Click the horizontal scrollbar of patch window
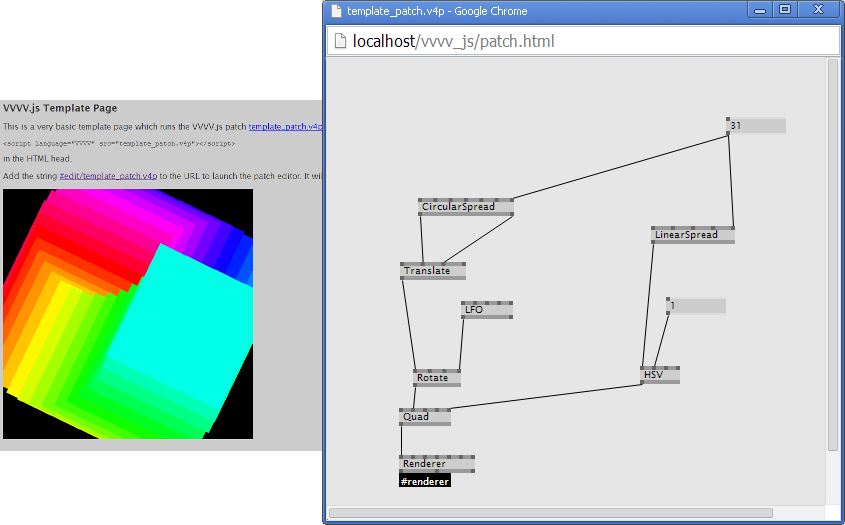 [551, 513]
